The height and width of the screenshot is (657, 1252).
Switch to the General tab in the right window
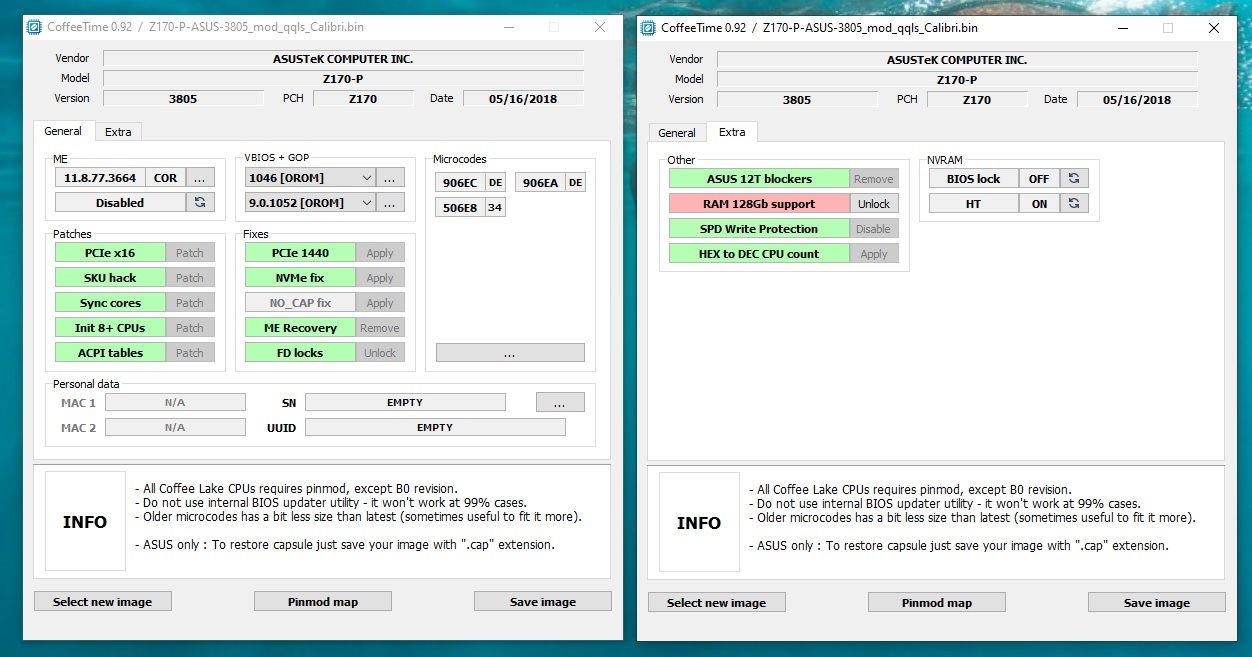(677, 133)
